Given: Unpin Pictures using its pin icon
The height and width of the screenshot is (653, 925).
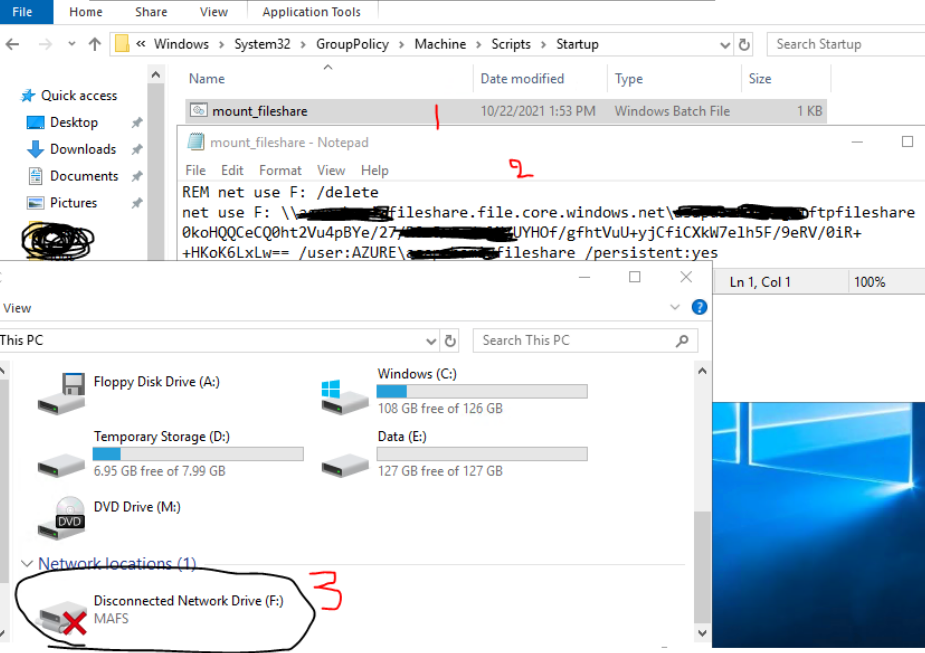Looking at the screenshot, I should [x=137, y=203].
